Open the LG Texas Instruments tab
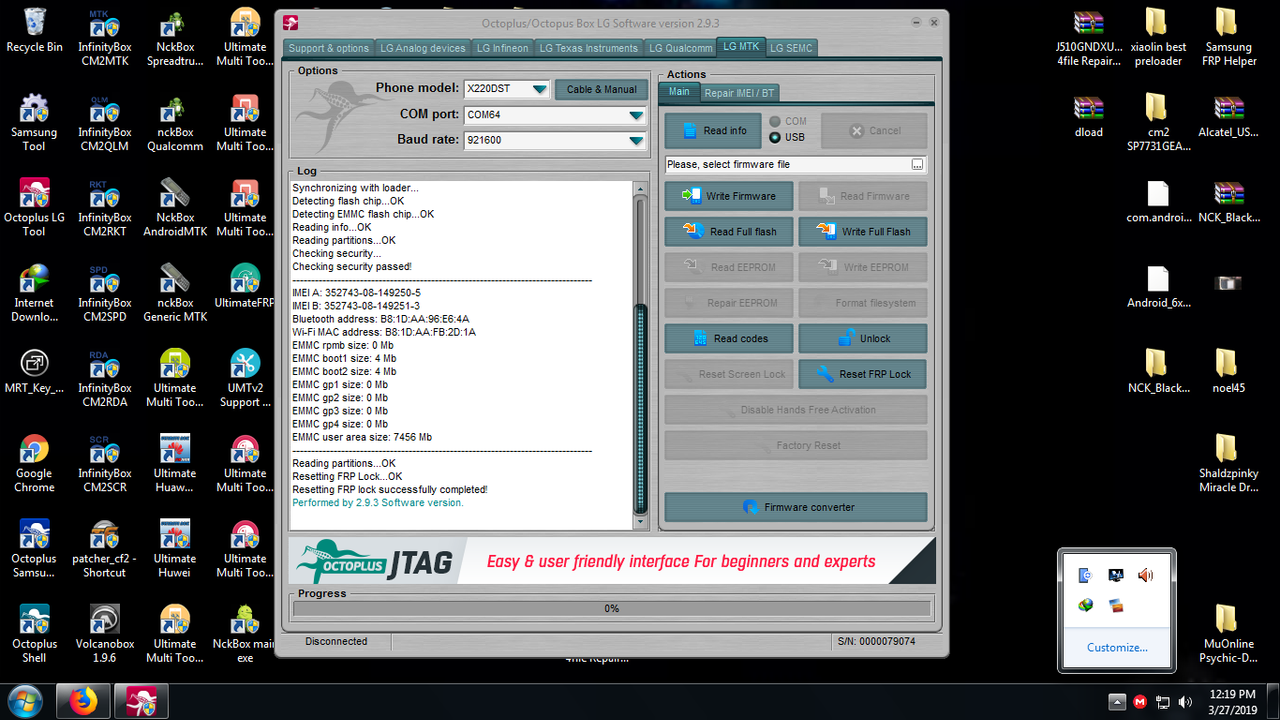Viewport: 1280px width, 720px height. pyautogui.click(x=588, y=48)
